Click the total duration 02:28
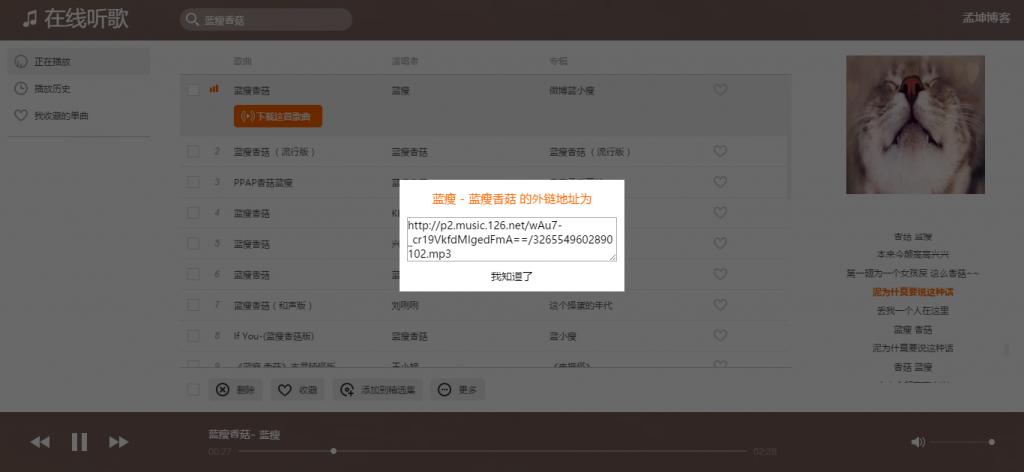The width and height of the screenshot is (1024, 472). [765, 451]
